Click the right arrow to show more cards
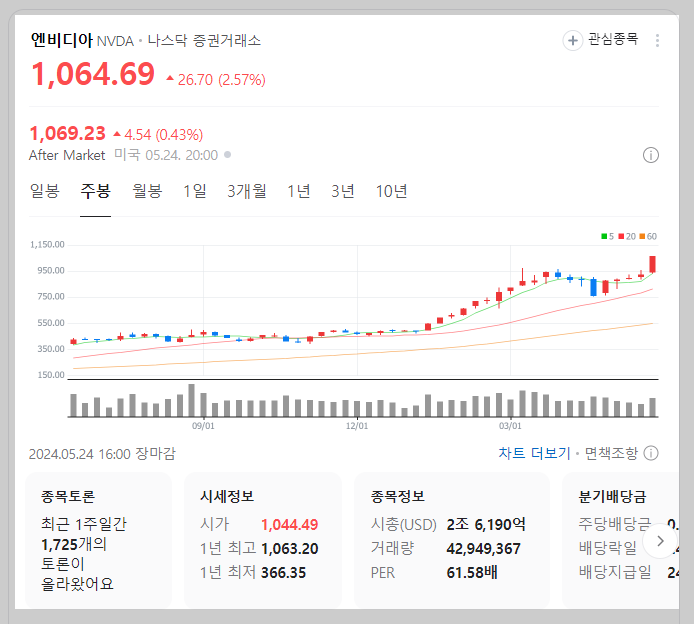The height and width of the screenshot is (624, 694). point(660,541)
